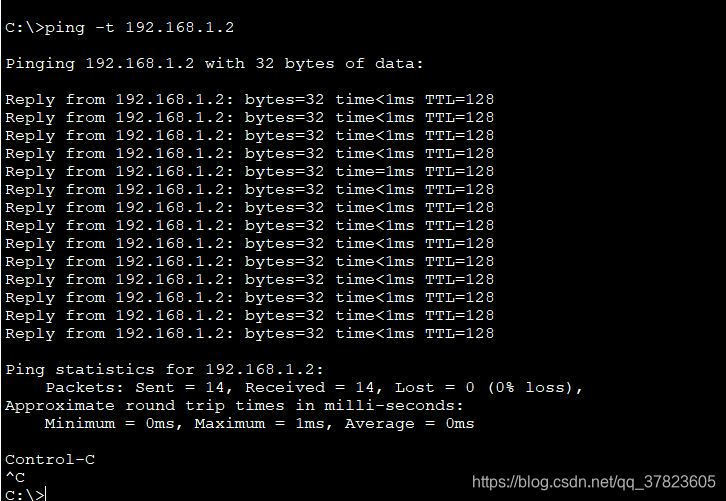The height and width of the screenshot is (501, 726).
Task: Click the '^C' line above the prompt
Action: (x=15, y=477)
